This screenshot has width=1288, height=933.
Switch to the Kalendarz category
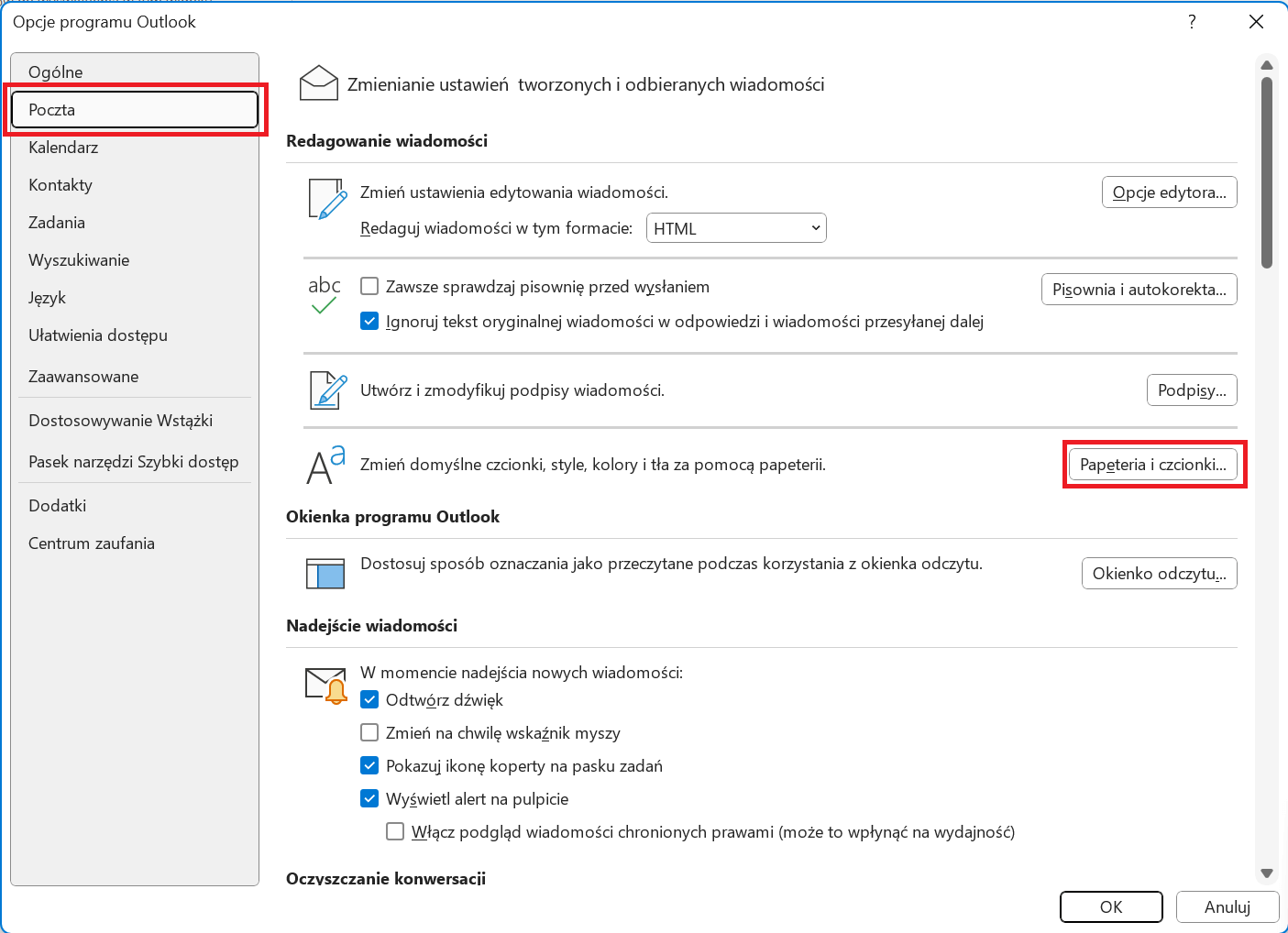(x=63, y=148)
